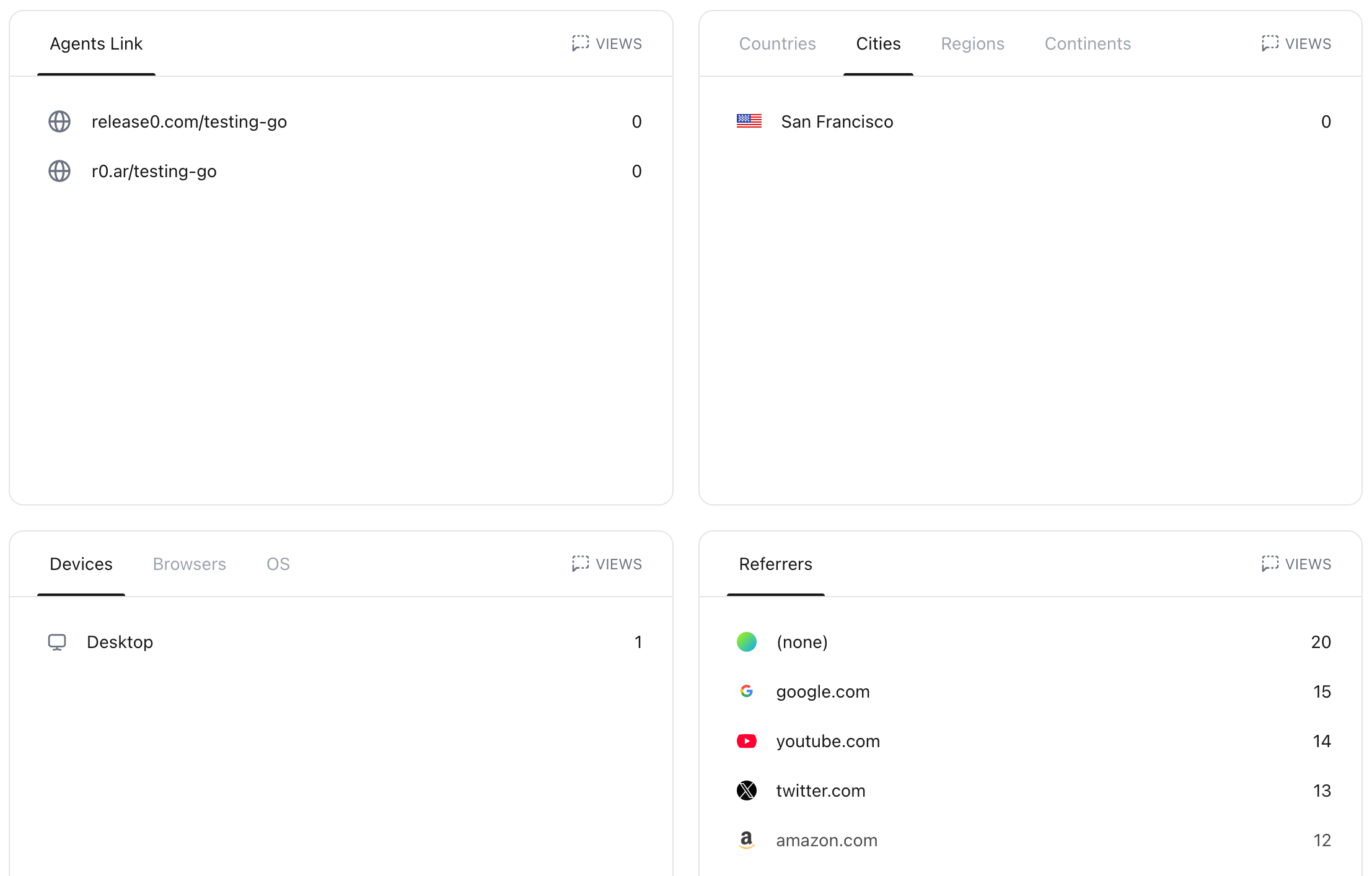This screenshot has width=1372, height=876.
Task: Switch to the Countries tab
Action: (x=777, y=44)
